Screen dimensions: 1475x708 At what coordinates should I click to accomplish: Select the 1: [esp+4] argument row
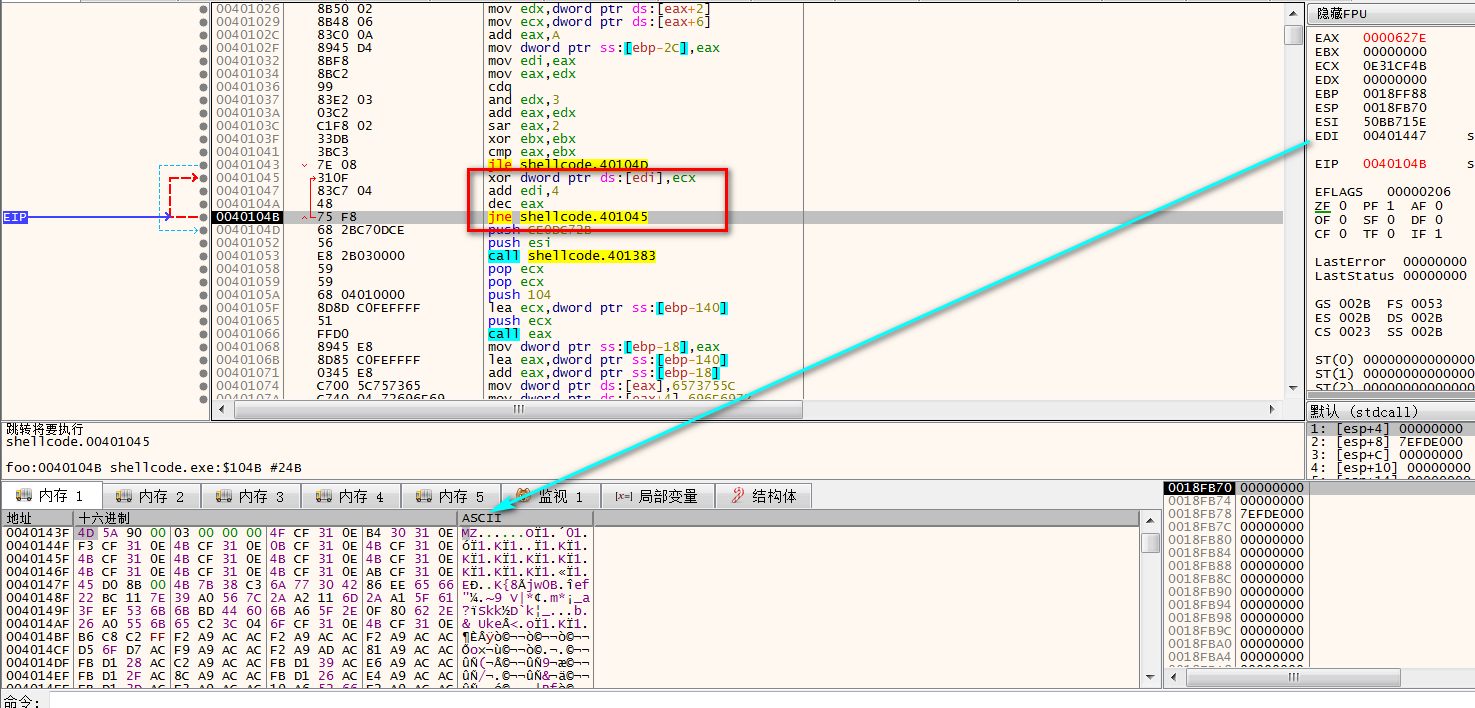(1390, 428)
